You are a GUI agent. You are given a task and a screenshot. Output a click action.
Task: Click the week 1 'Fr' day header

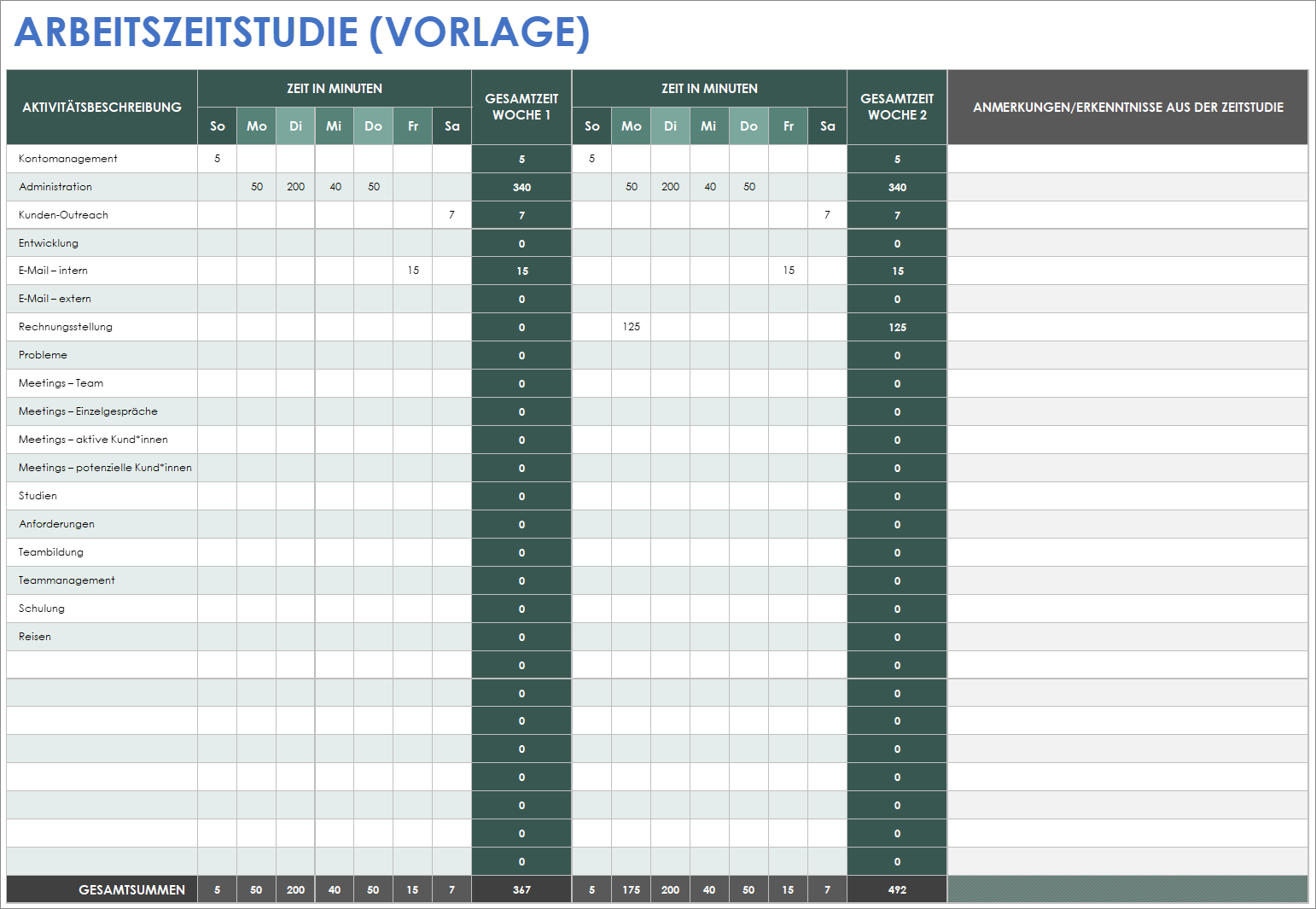[413, 126]
